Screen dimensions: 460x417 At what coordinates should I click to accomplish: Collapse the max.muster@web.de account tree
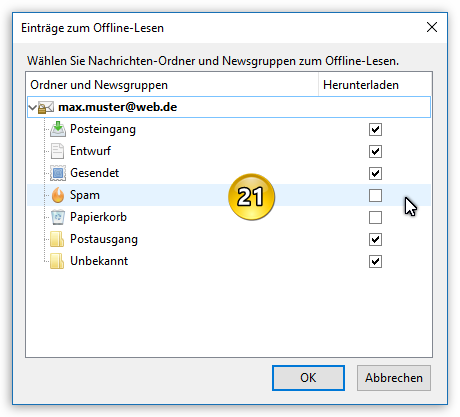pos(33,108)
